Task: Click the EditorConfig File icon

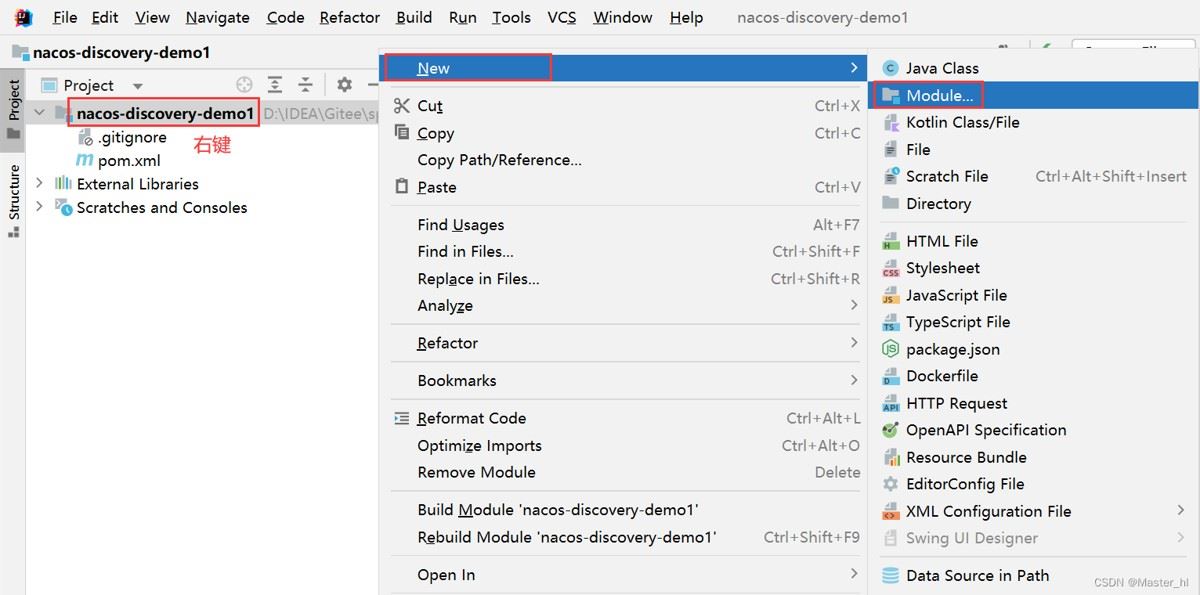Action: coord(890,484)
